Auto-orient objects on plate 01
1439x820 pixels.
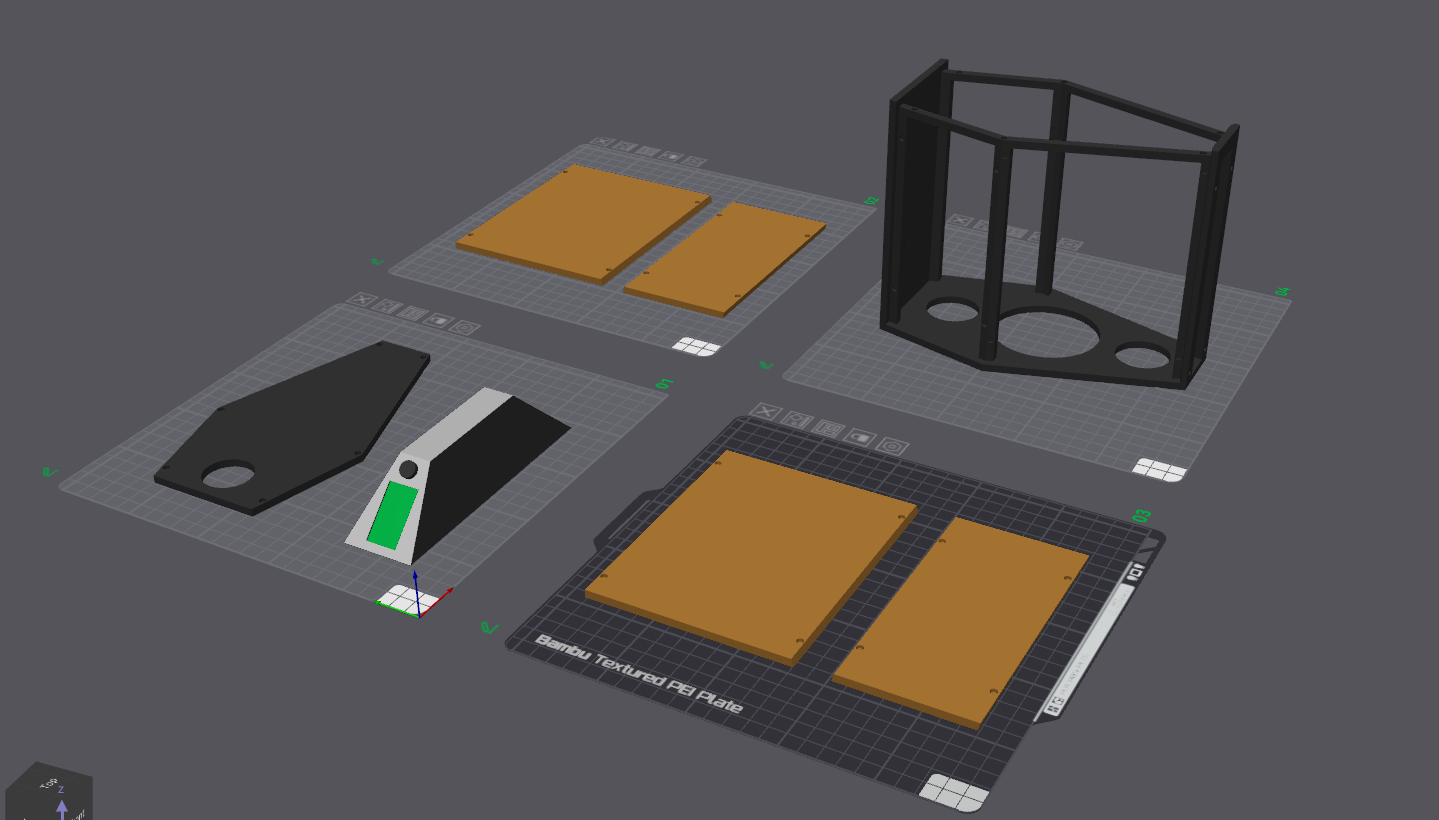click(x=388, y=307)
